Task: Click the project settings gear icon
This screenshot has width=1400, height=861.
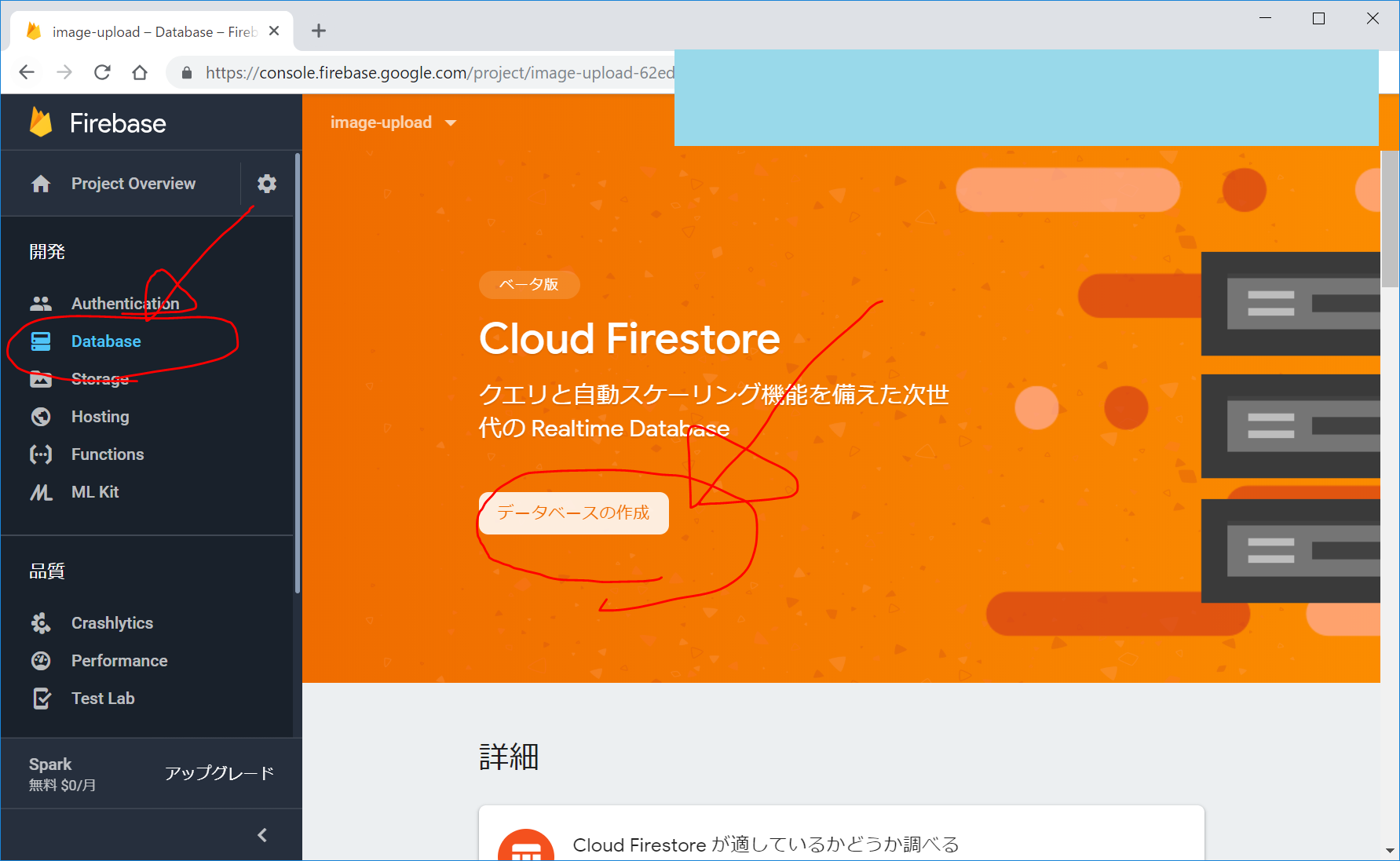Action: (x=267, y=184)
